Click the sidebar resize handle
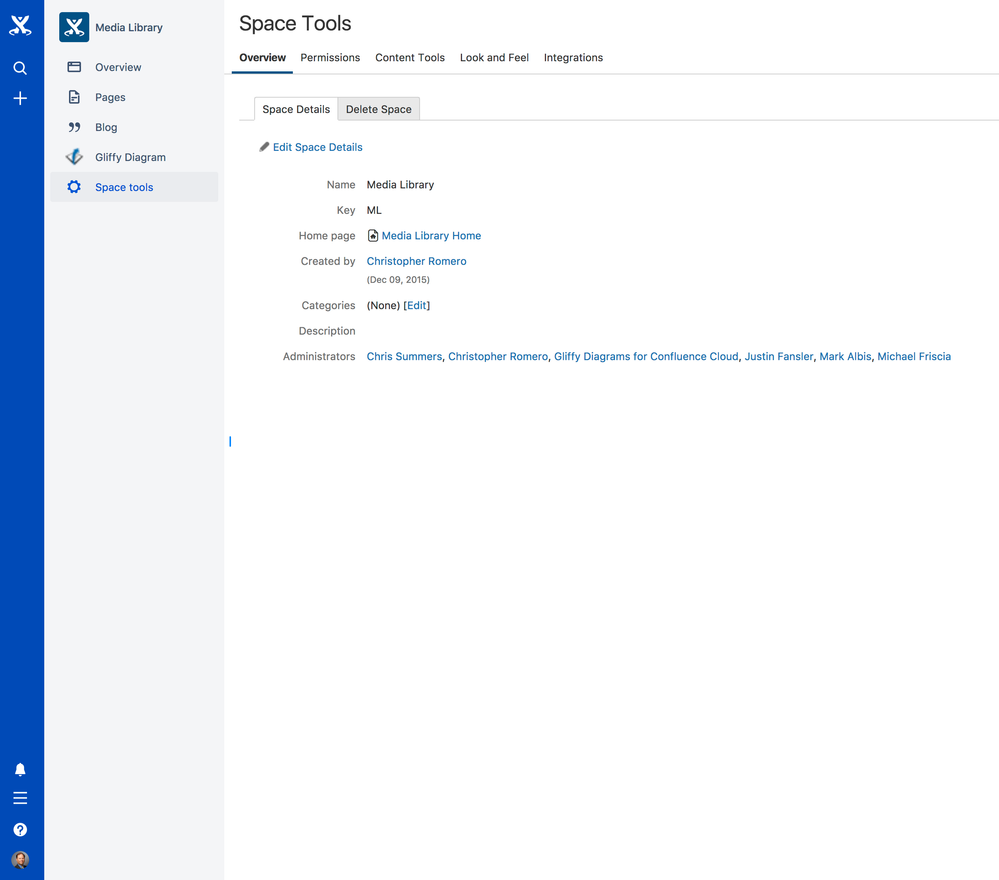999x880 pixels. [230, 442]
